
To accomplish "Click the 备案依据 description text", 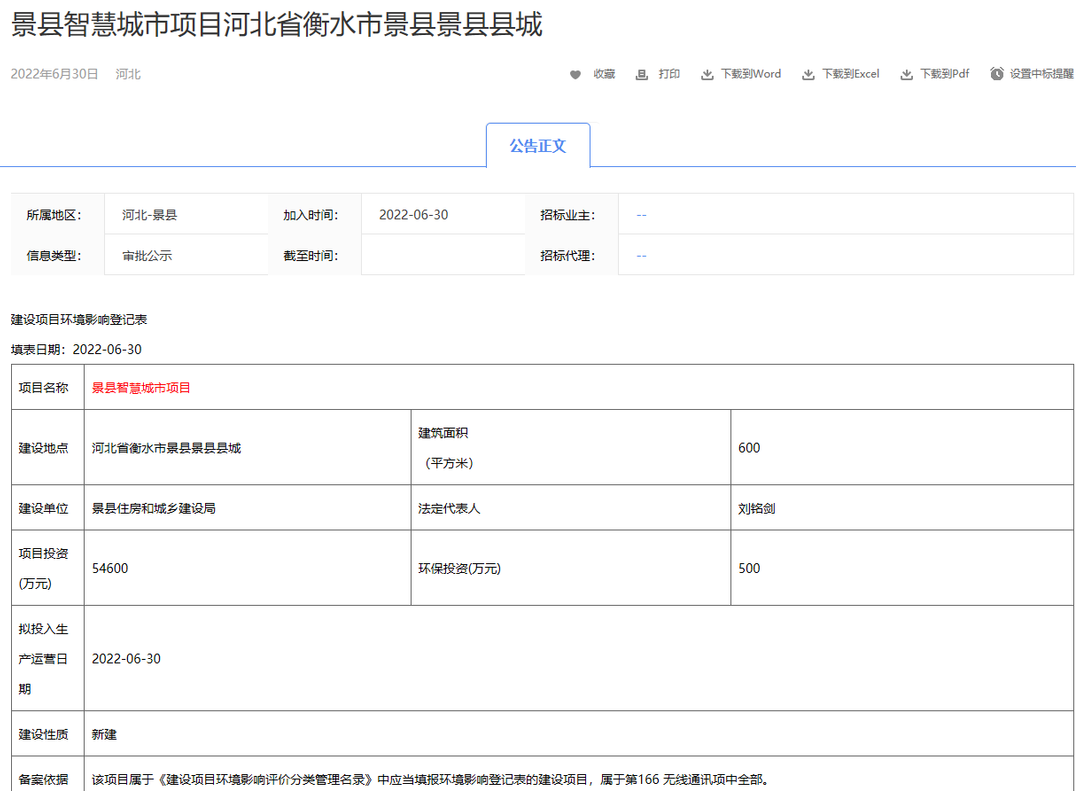I will pos(430,780).
